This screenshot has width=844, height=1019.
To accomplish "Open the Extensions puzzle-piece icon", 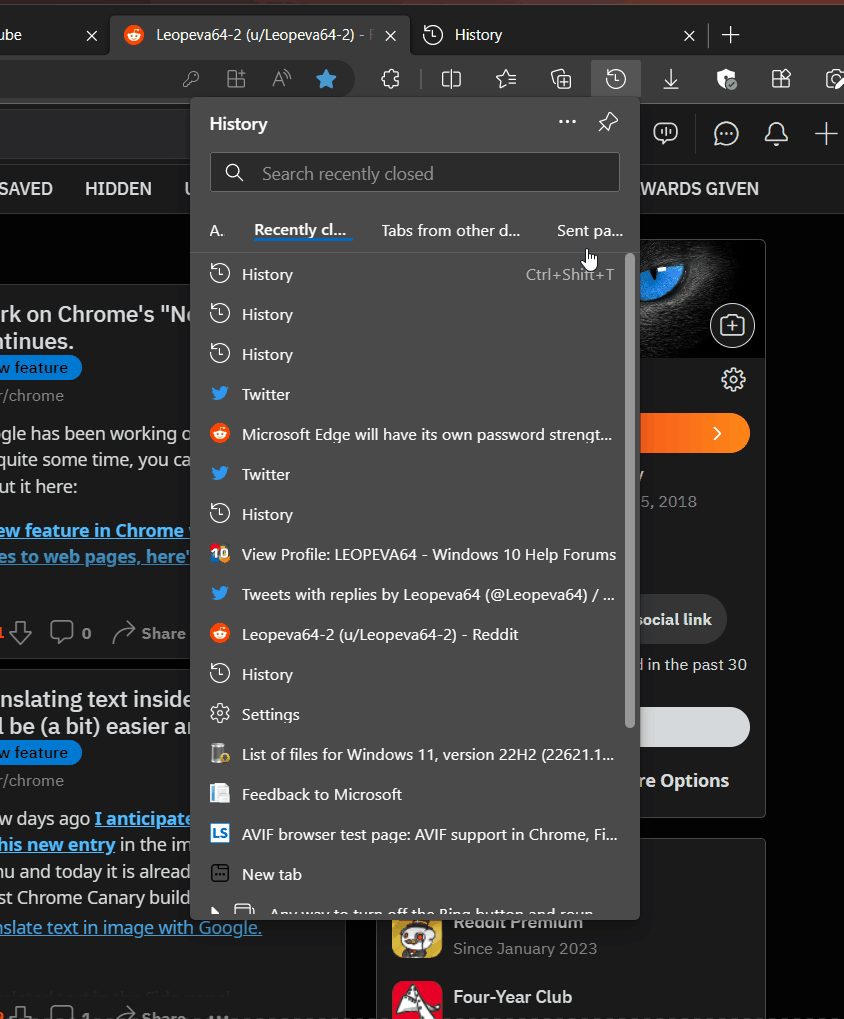I will pyautogui.click(x=390, y=79).
